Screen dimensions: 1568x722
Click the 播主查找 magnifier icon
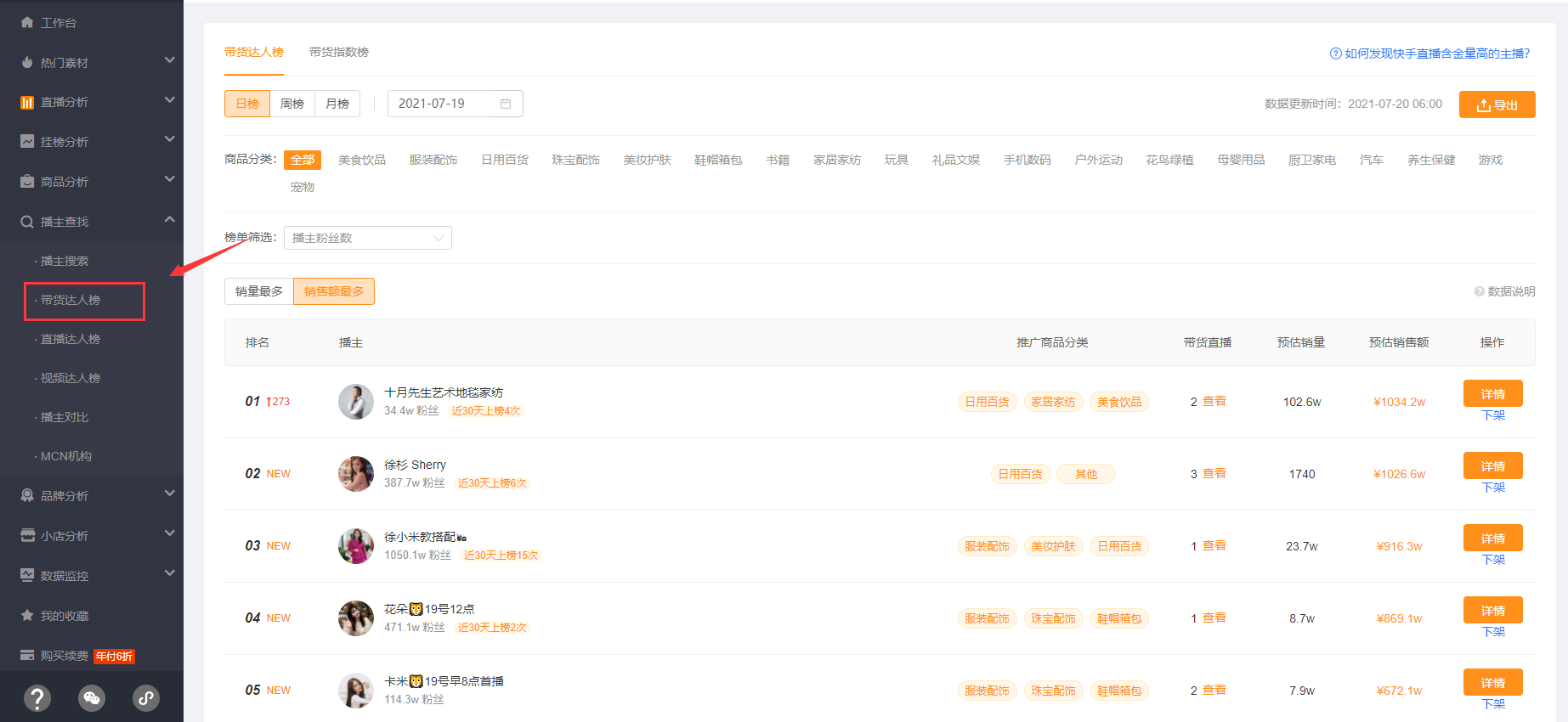tap(27, 222)
